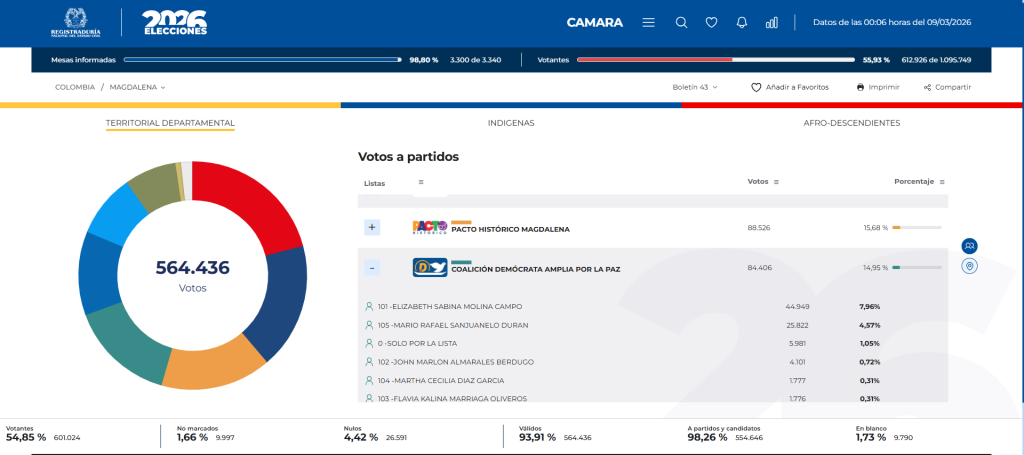The image size is (1024, 455).
Task: Open the hamburger menu in the header
Action: coord(648,22)
